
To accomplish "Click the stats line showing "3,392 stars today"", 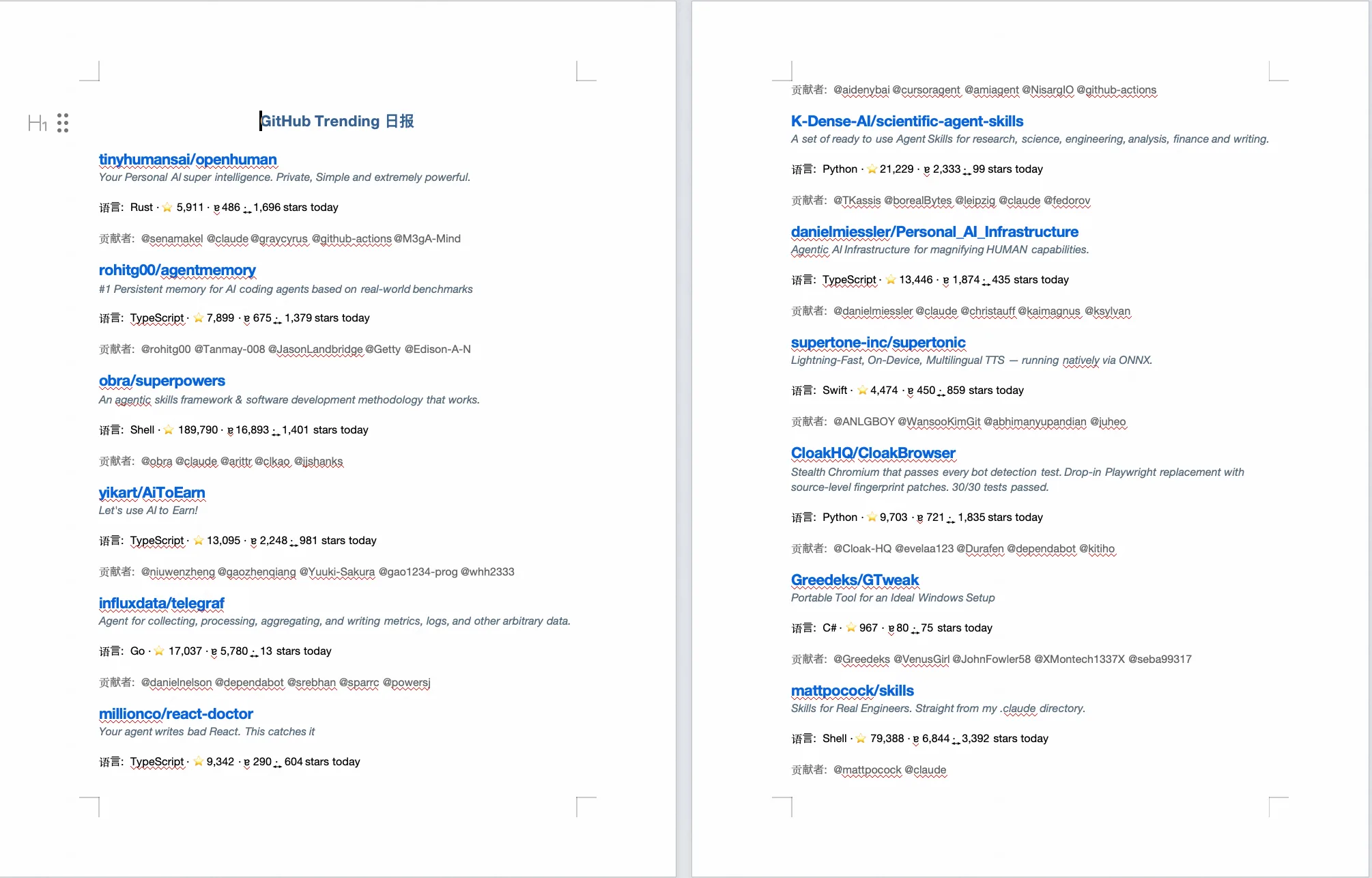I will pyautogui.click(x=919, y=739).
